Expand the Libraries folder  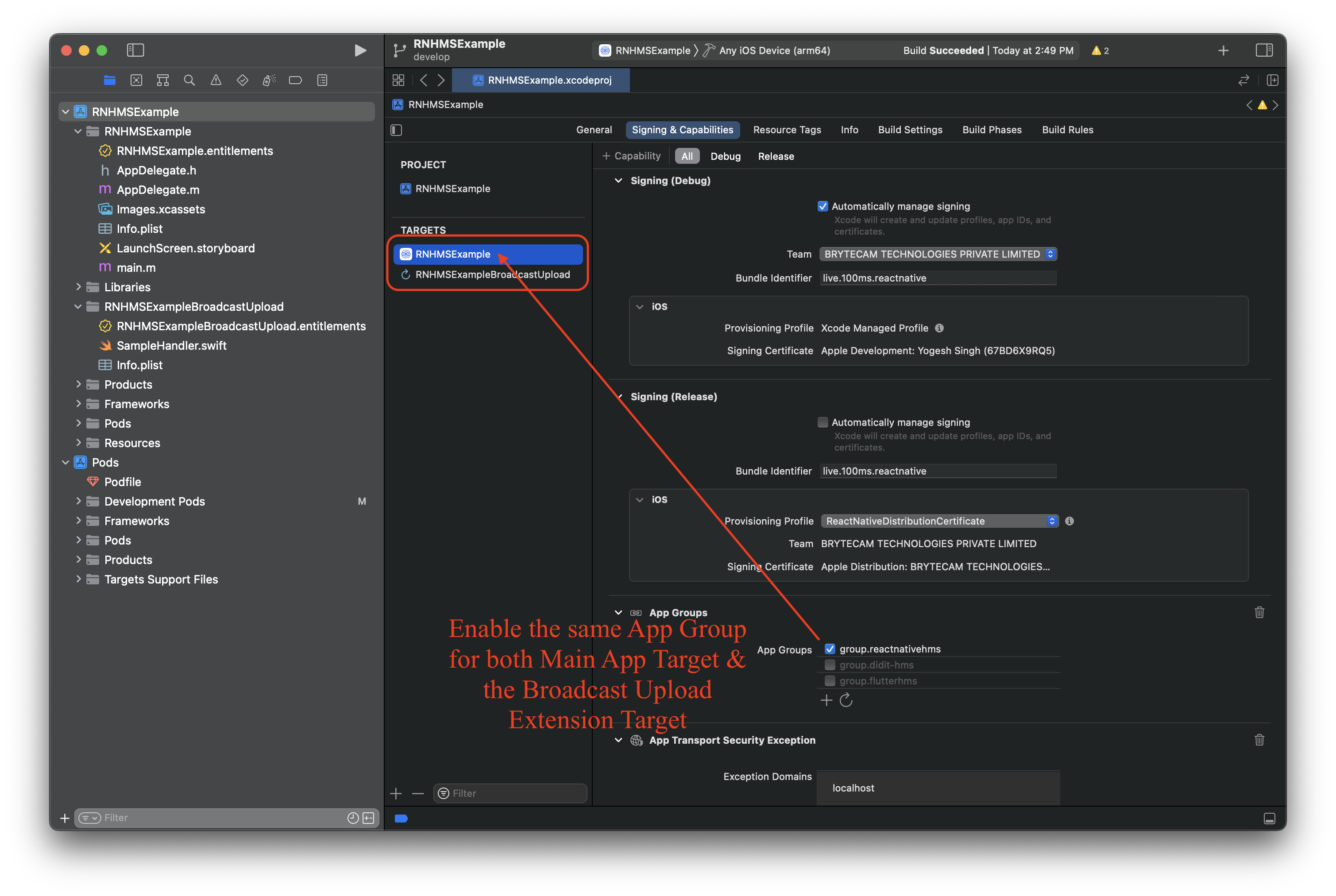coord(78,287)
